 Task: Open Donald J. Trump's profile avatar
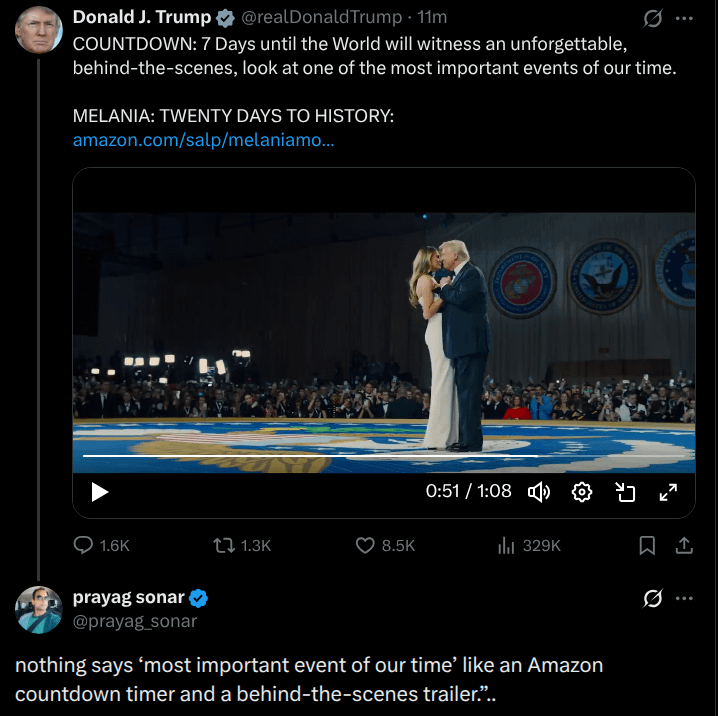[x=39, y=29]
